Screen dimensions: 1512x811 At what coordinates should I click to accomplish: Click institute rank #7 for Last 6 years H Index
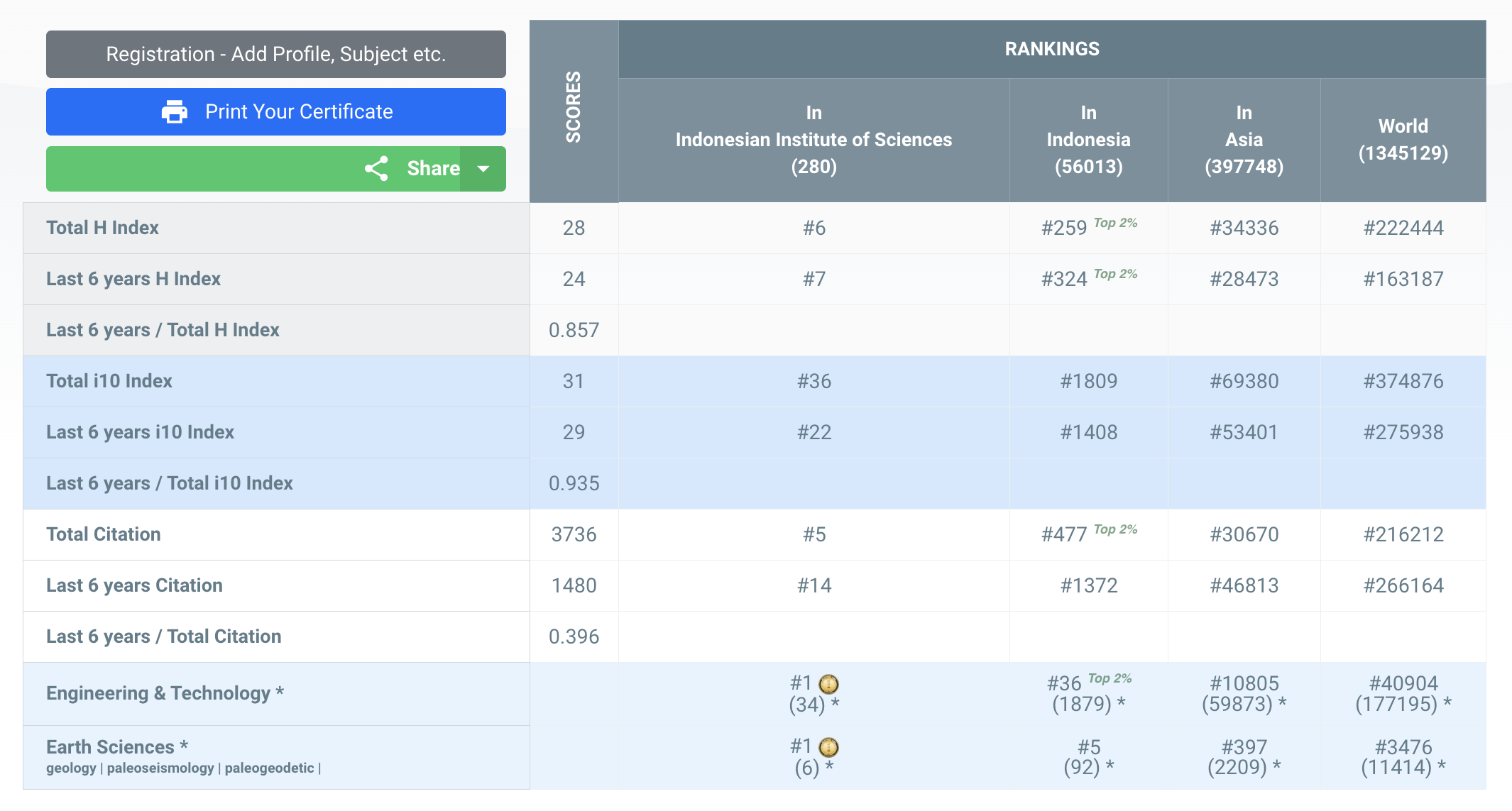pyautogui.click(x=814, y=279)
